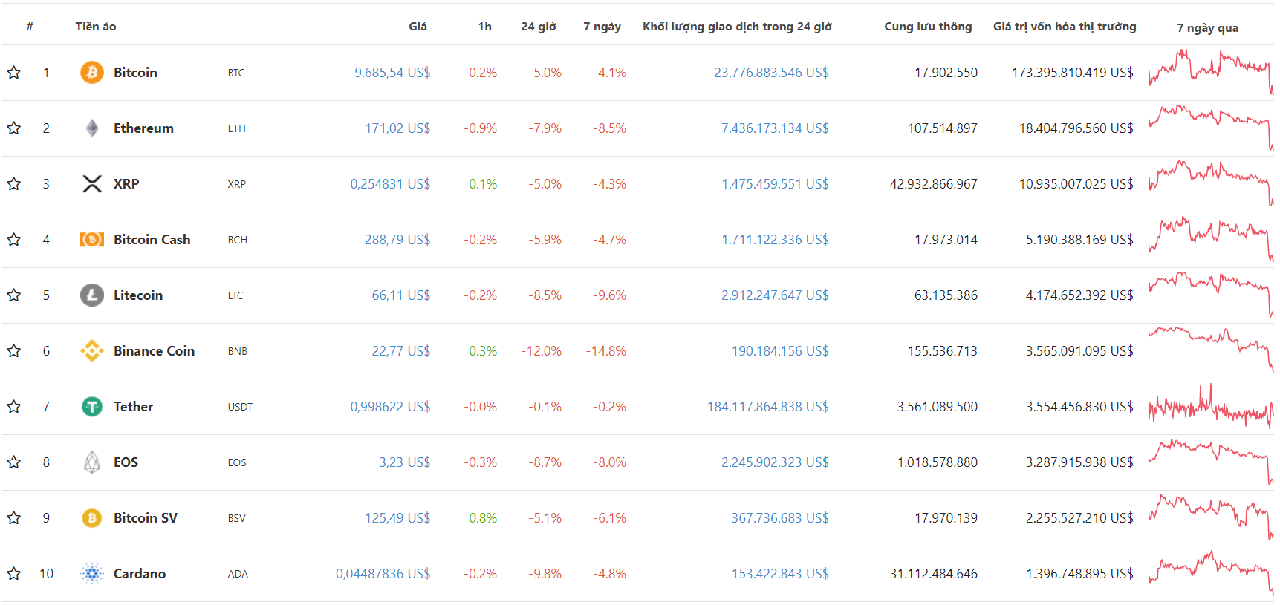Toggle the favorite star for Tether
Image resolution: width=1280 pixels, height=605 pixels.
pyautogui.click(x=14, y=407)
